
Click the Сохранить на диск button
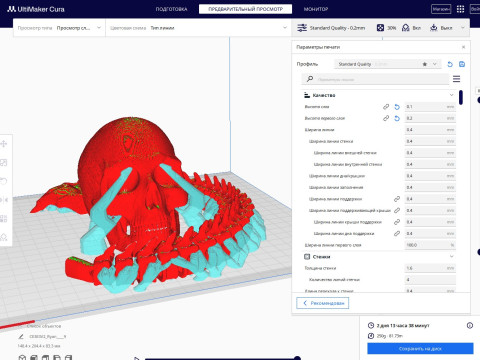pos(420,349)
